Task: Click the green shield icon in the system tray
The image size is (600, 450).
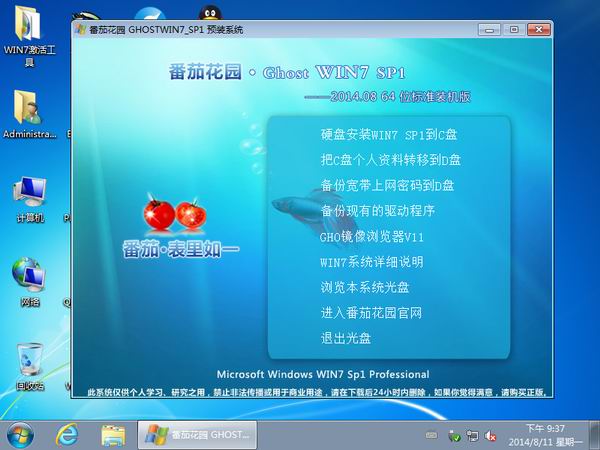Action: coord(454,435)
